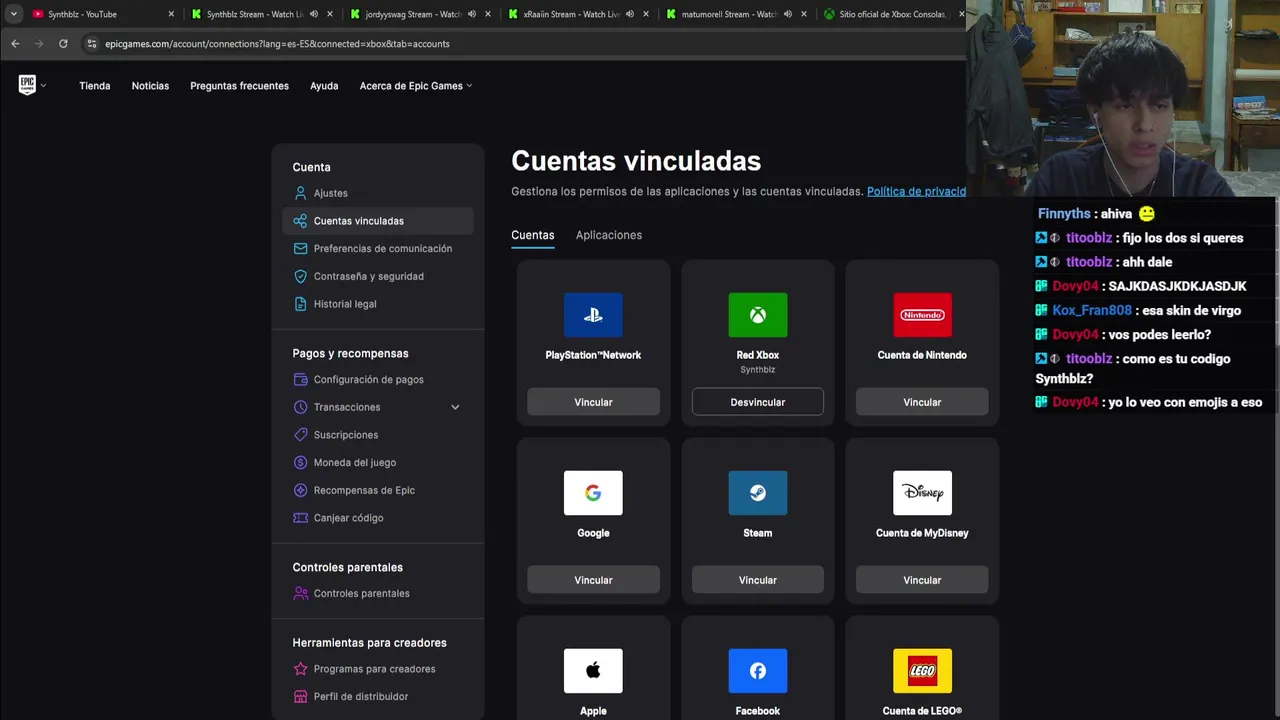This screenshot has width=1280, height=720.
Task: Click the Transacciones clock icon
Action: [x=300, y=407]
